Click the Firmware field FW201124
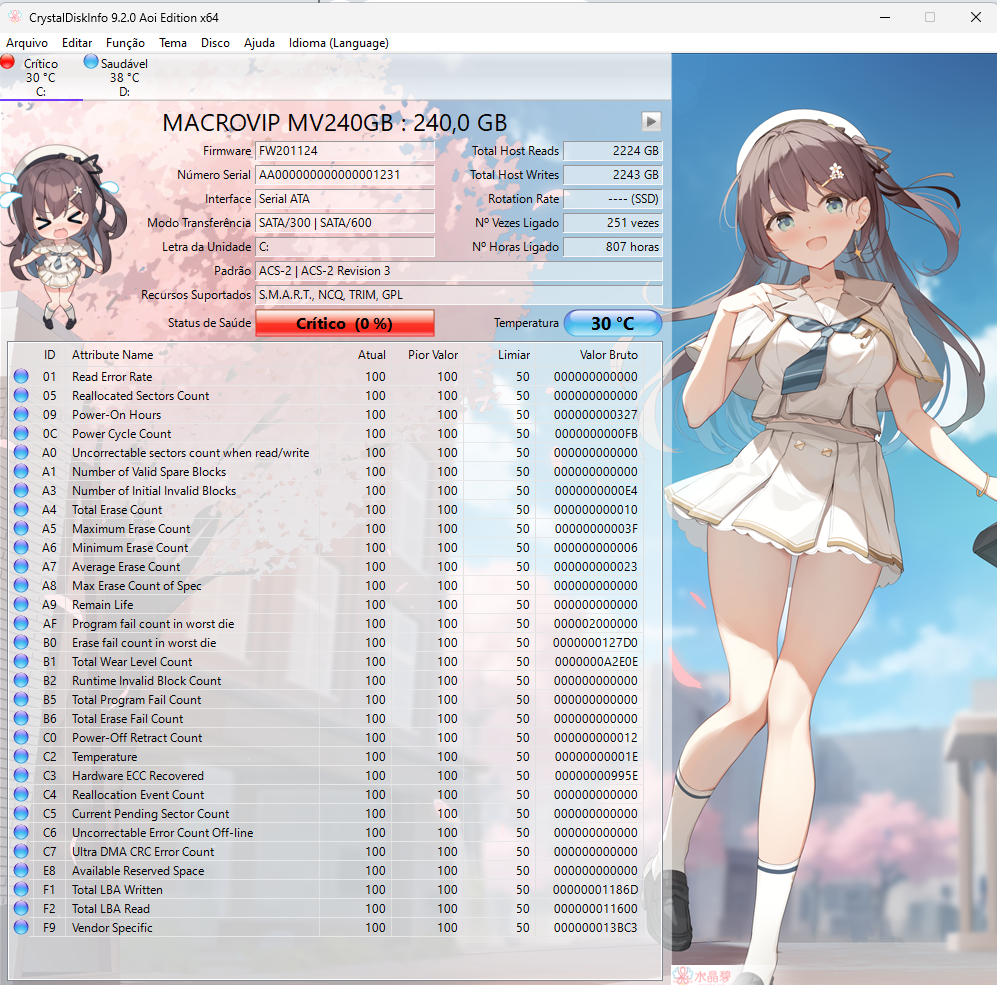 click(345, 151)
